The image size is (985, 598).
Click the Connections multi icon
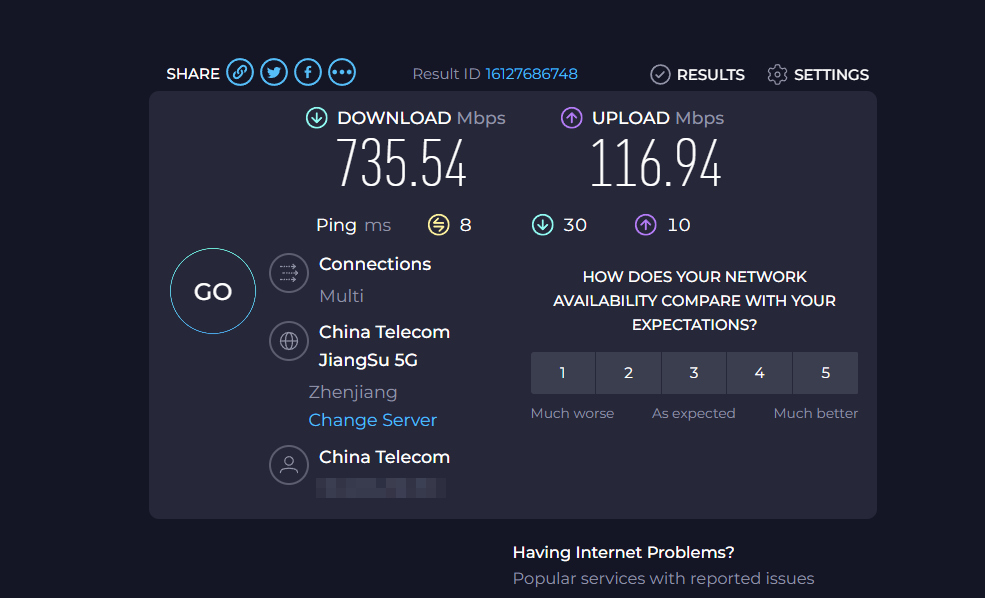(x=289, y=272)
